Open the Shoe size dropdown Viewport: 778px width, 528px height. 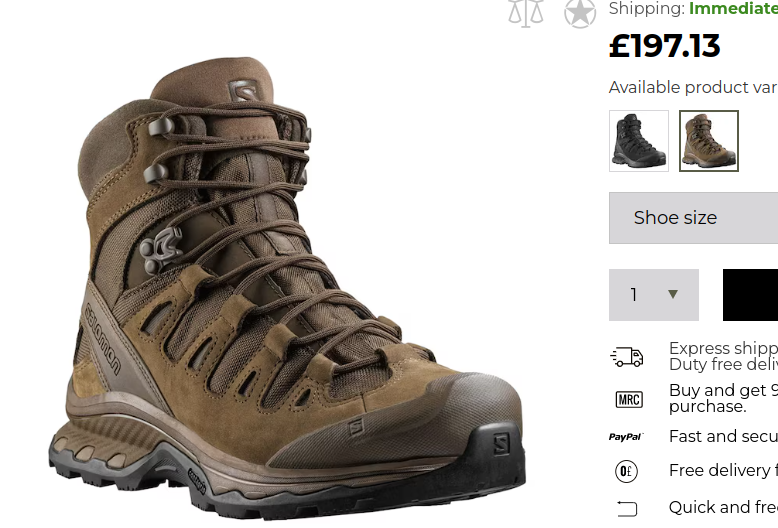tap(693, 218)
